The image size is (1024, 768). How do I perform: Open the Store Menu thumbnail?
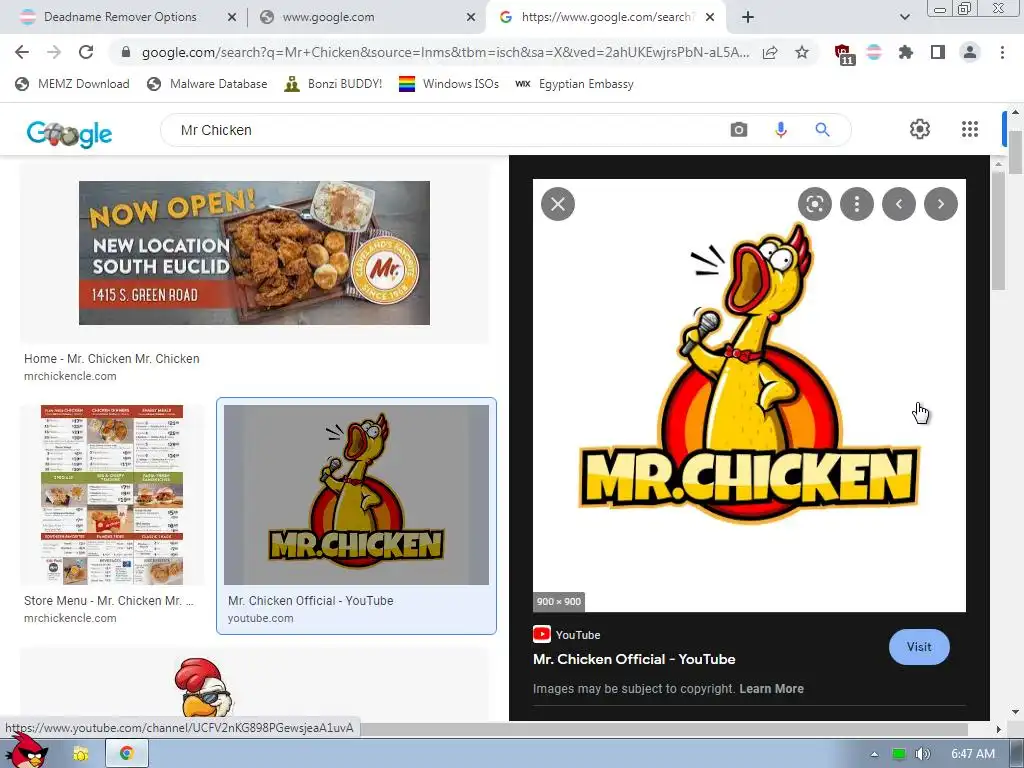(112, 494)
